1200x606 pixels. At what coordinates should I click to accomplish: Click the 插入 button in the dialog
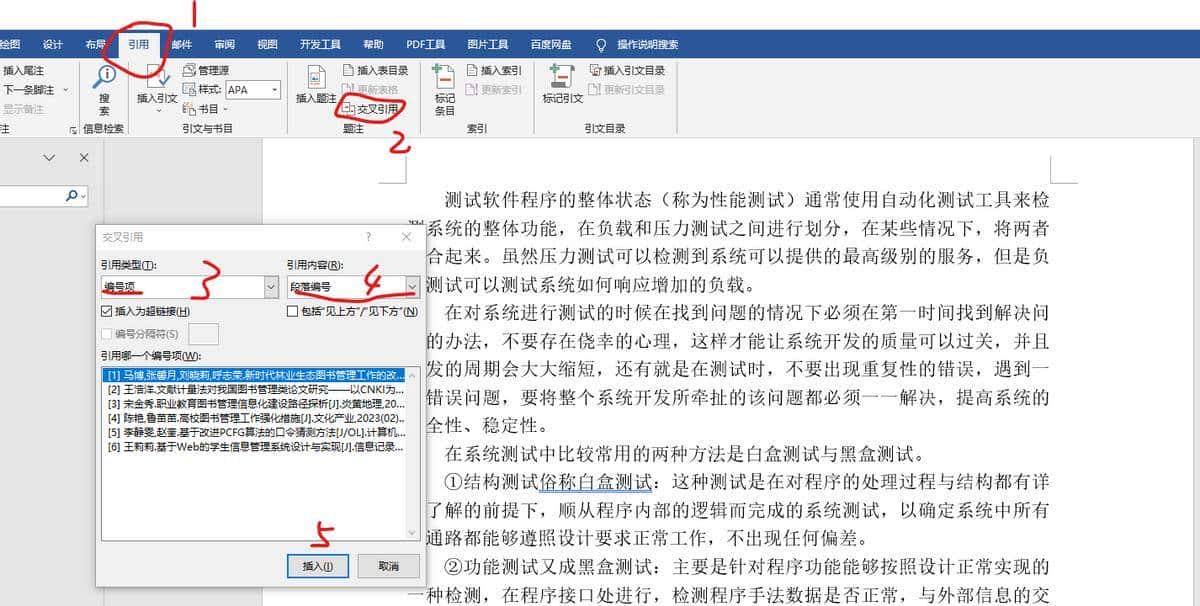(x=316, y=565)
